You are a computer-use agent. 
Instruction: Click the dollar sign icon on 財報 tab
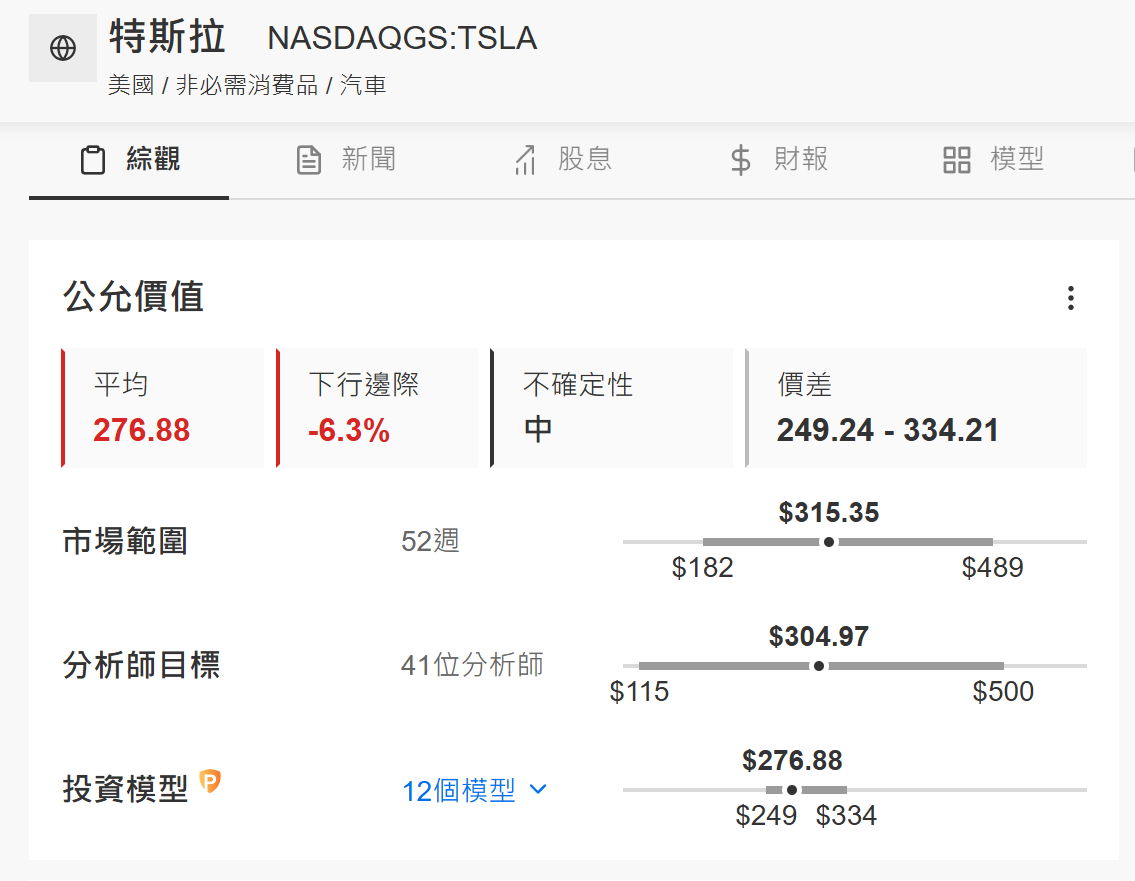pyautogui.click(x=741, y=160)
